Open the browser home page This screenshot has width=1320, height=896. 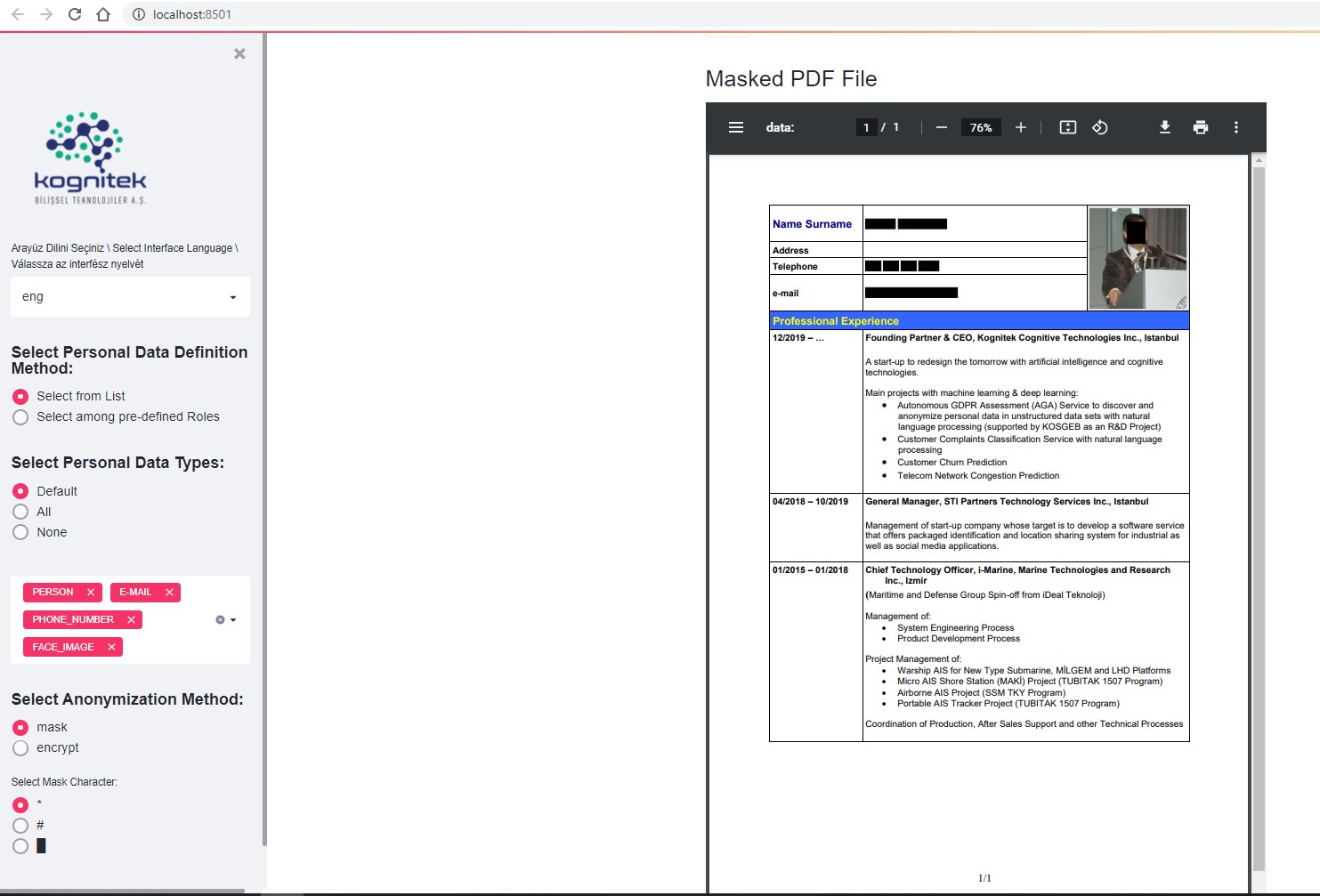point(103,14)
